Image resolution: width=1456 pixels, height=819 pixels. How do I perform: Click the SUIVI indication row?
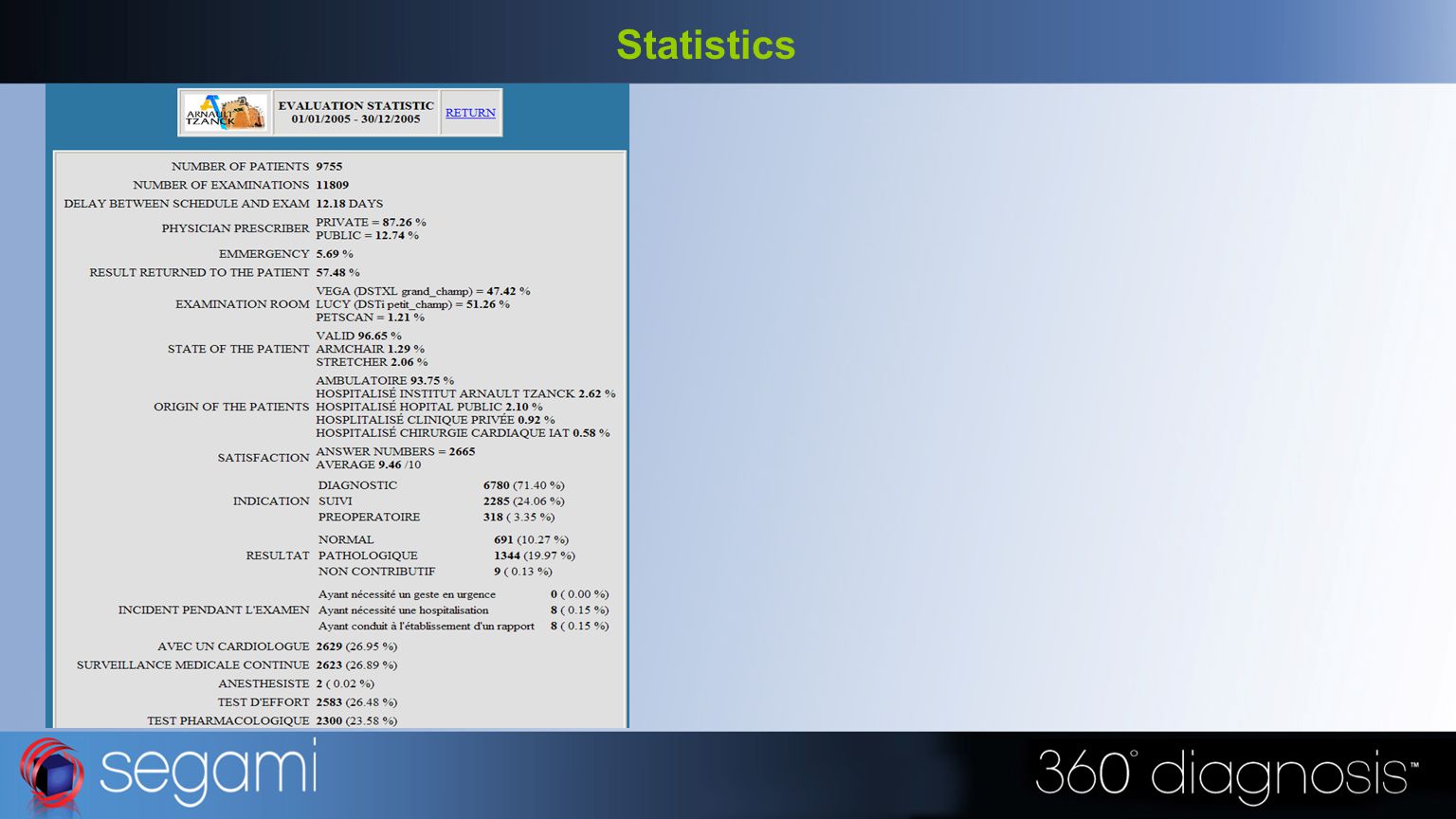(x=441, y=501)
